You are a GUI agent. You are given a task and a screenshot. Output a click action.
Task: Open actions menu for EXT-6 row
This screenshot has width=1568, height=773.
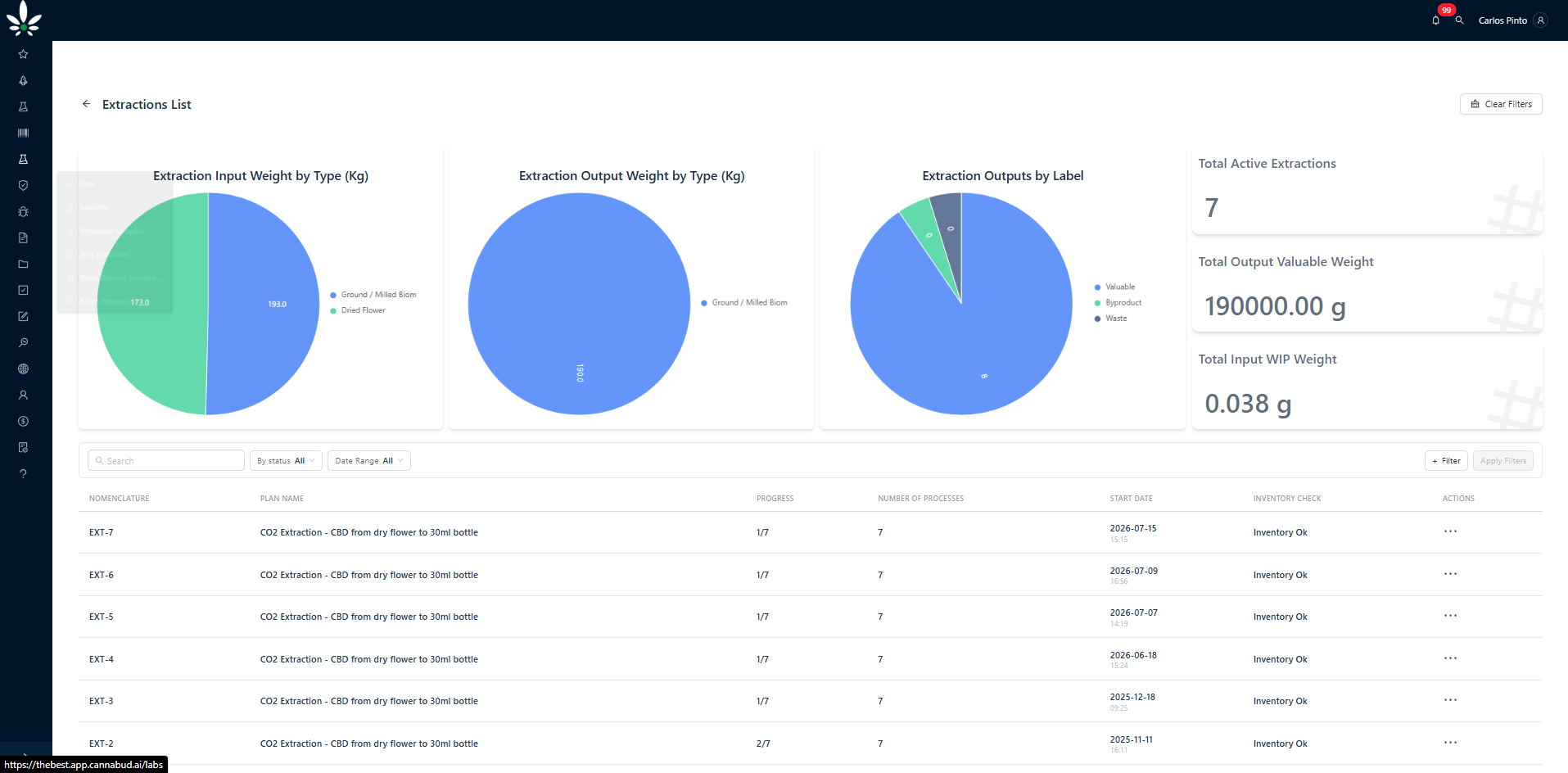pyautogui.click(x=1450, y=574)
